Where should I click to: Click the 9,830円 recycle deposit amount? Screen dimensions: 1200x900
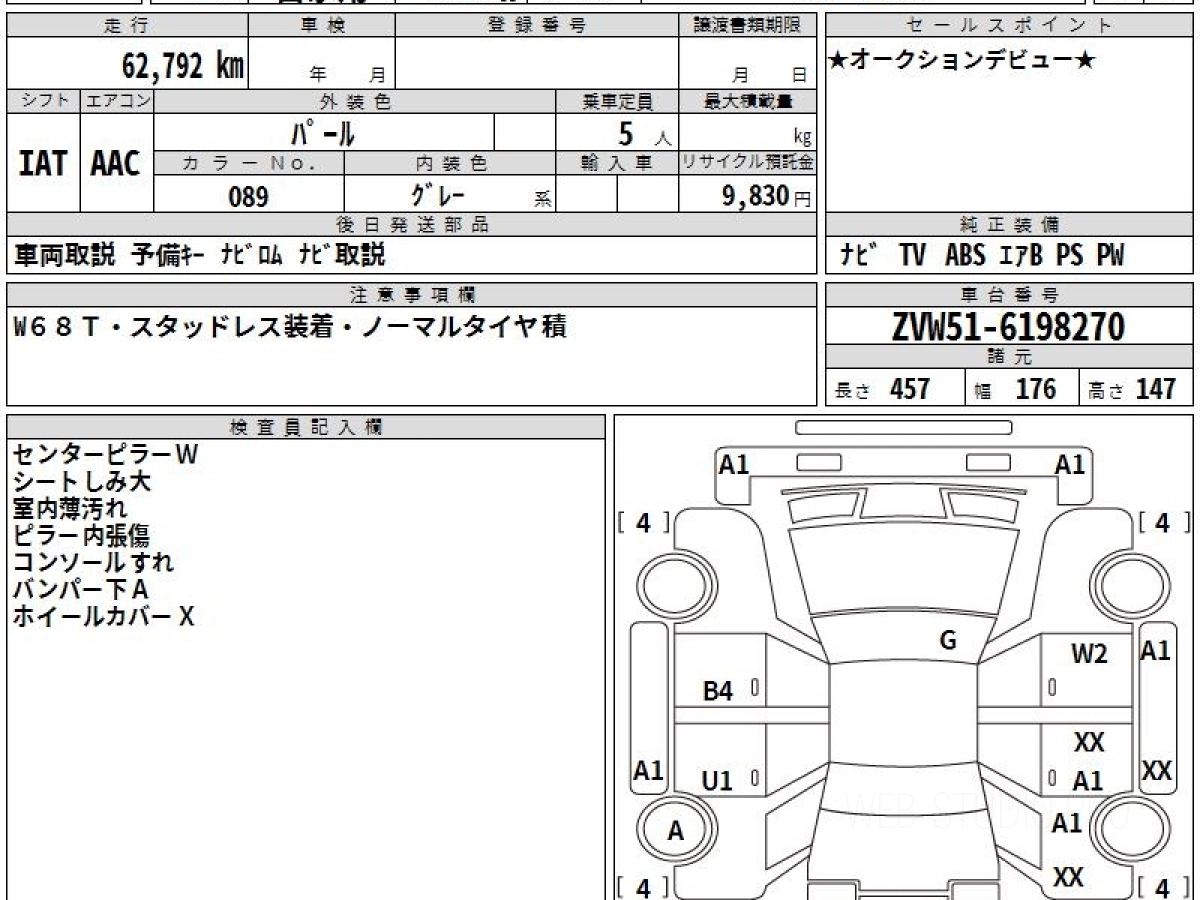767,197
